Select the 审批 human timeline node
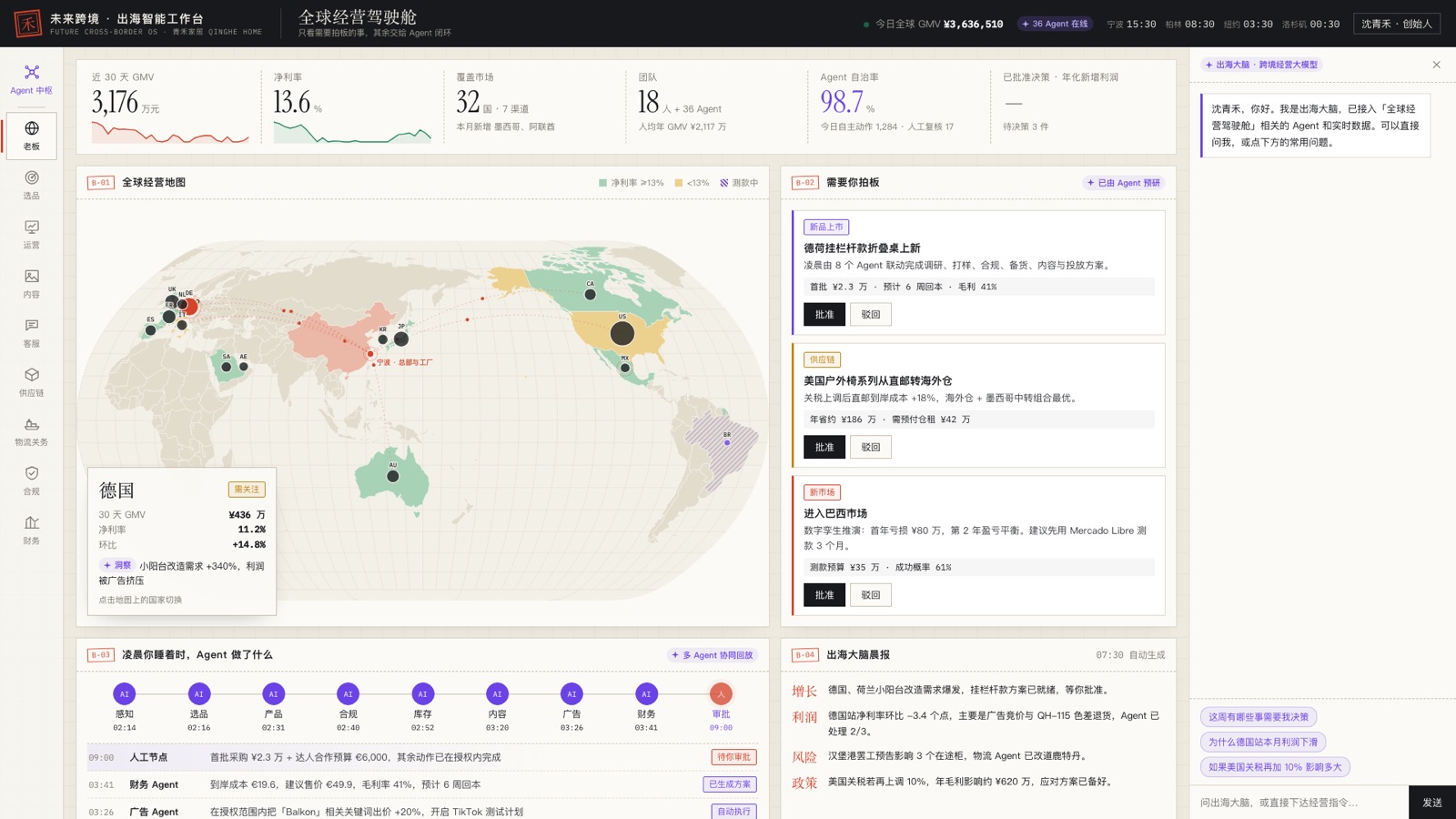 tap(721, 693)
